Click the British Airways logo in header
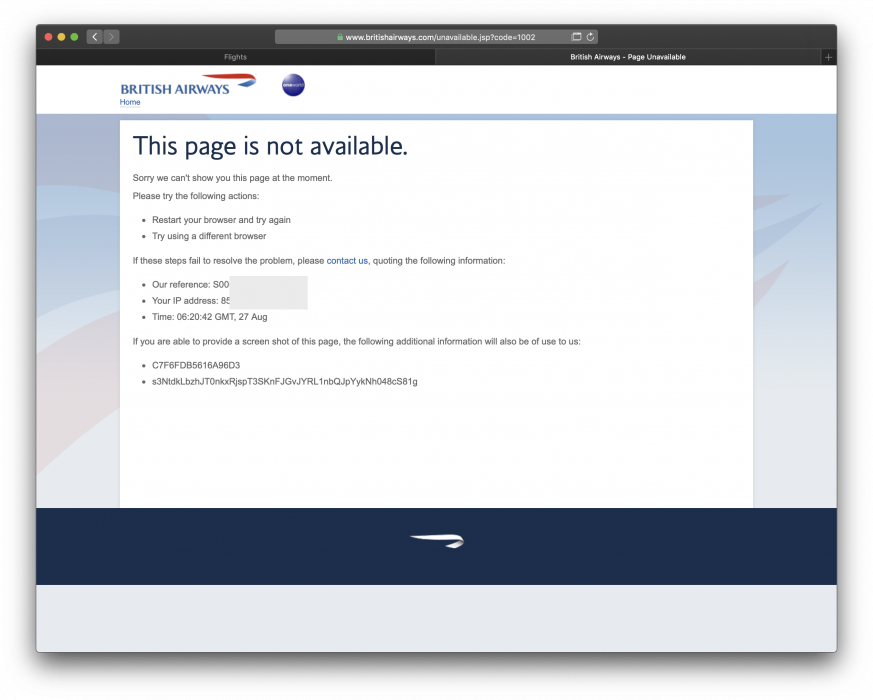 (175, 86)
